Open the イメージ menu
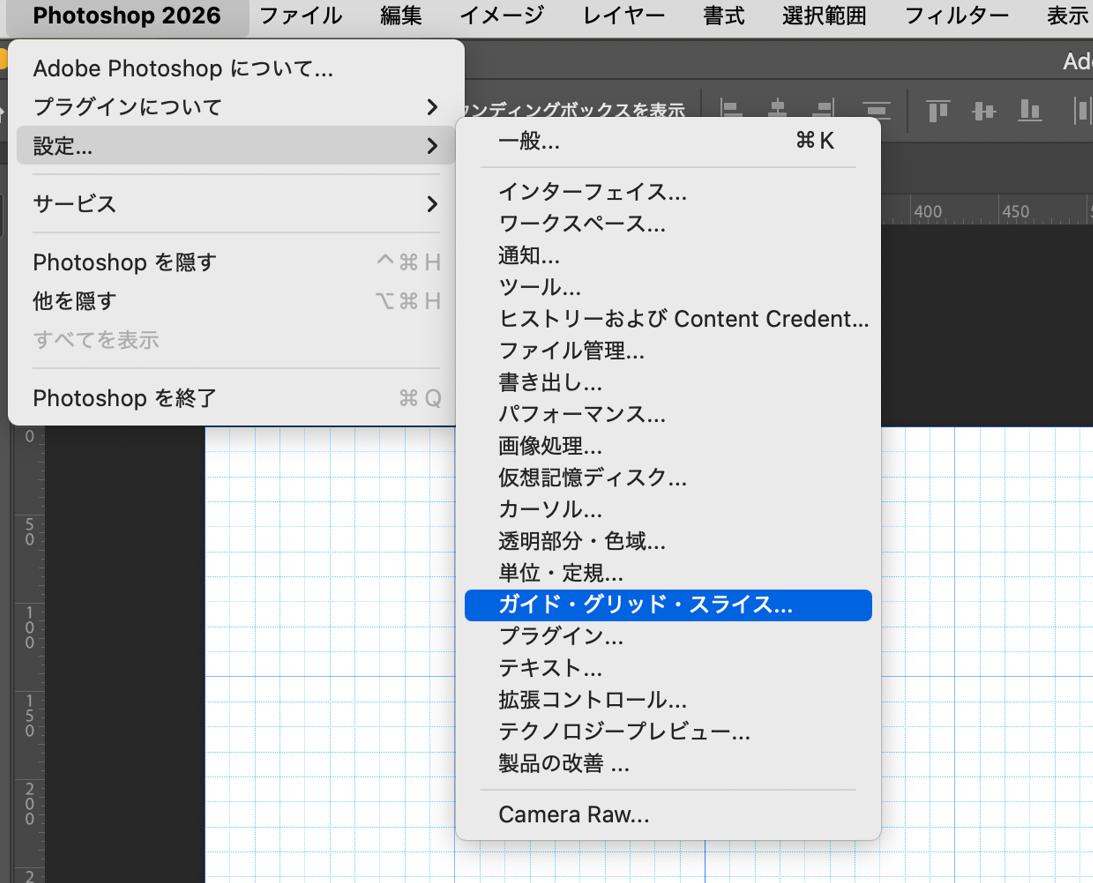Image resolution: width=1093 pixels, height=883 pixels. pos(502,15)
